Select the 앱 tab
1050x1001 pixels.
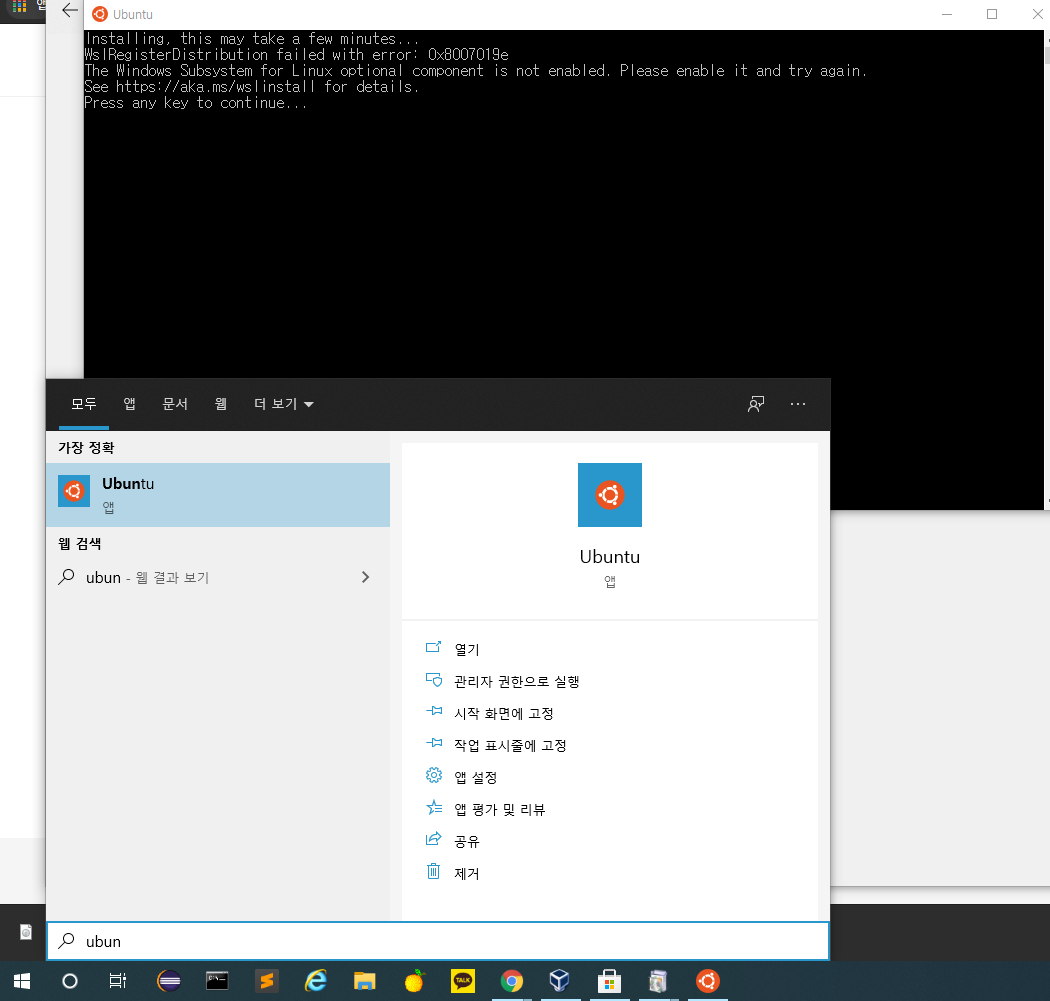coord(130,404)
